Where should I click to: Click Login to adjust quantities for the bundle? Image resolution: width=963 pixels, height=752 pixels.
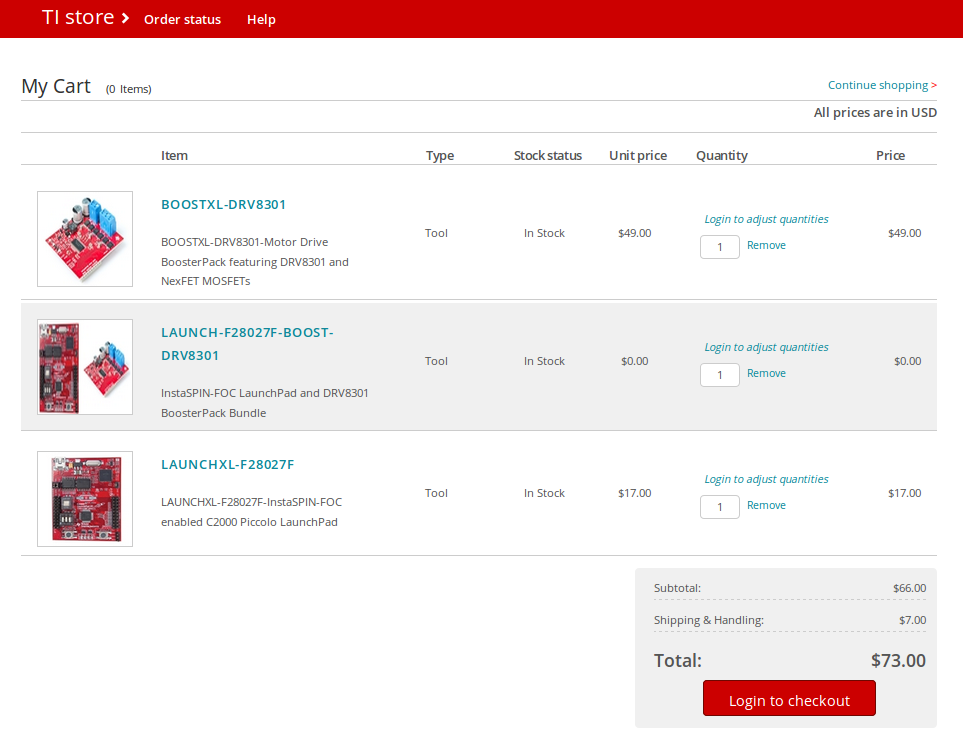click(x=766, y=347)
